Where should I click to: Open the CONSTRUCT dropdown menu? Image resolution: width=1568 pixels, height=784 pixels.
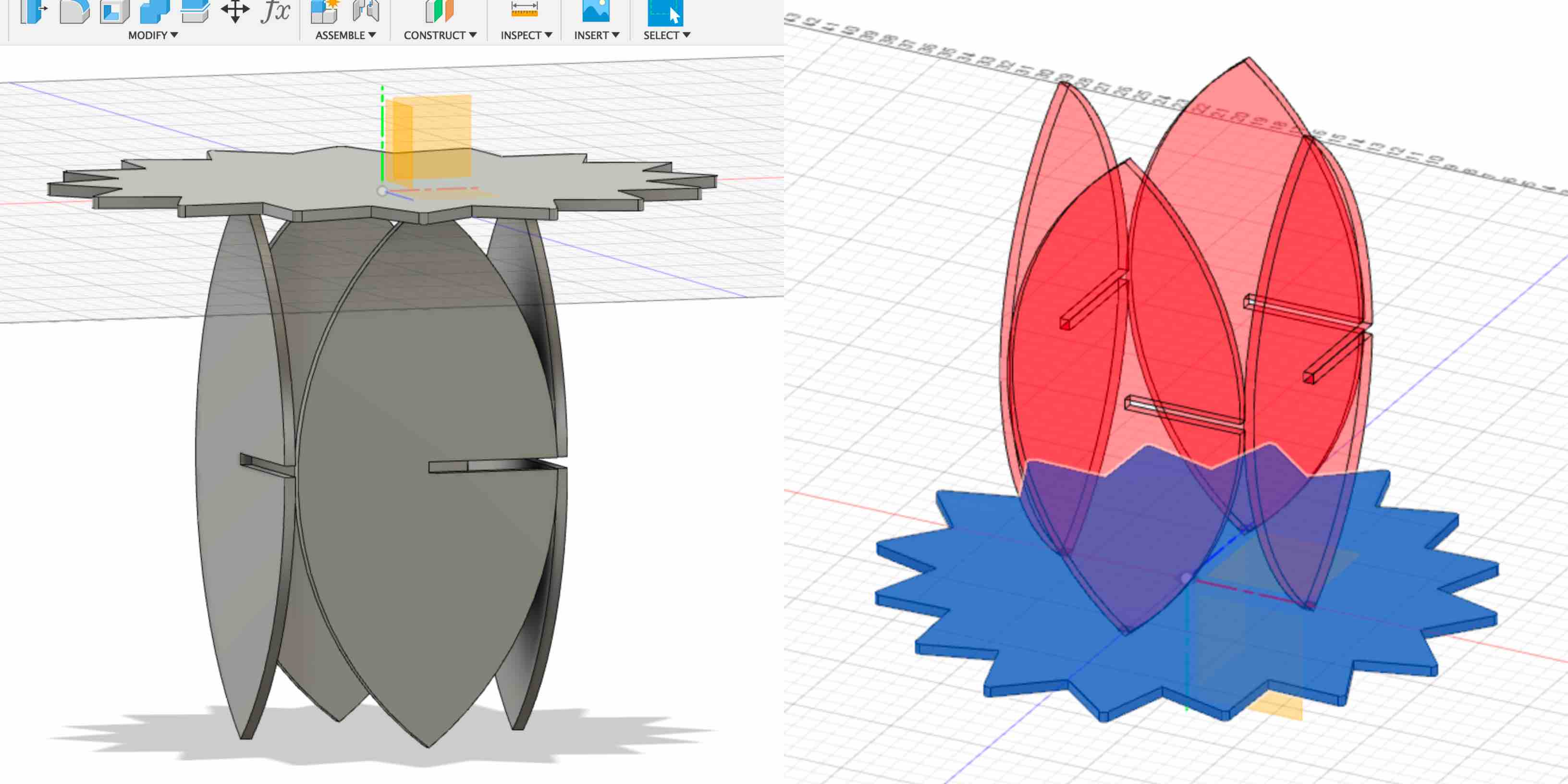pyautogui.click(x=440, y=35)
